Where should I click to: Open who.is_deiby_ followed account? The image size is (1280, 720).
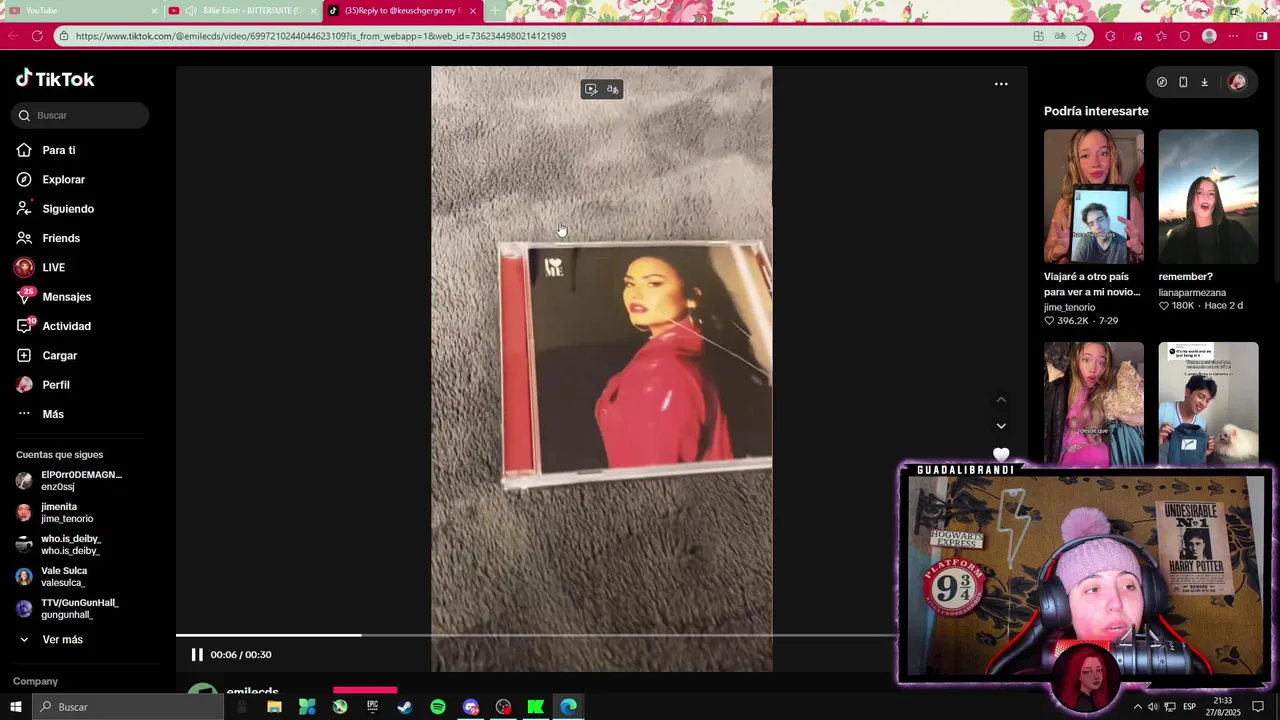58,545
